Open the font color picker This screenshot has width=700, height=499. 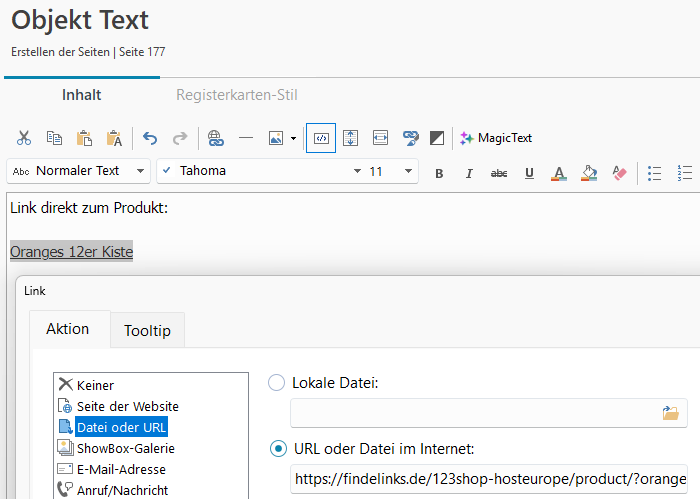pyautogui.click(x=559, y=173)
